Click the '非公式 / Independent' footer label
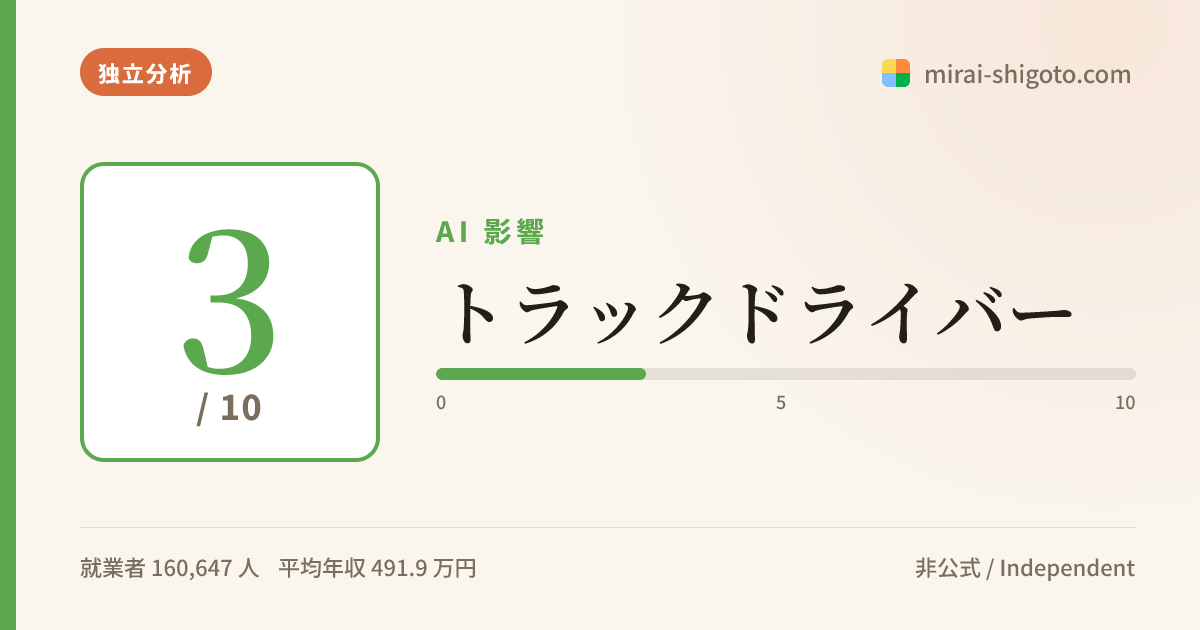1200x630 pixels. (1025, 568)
